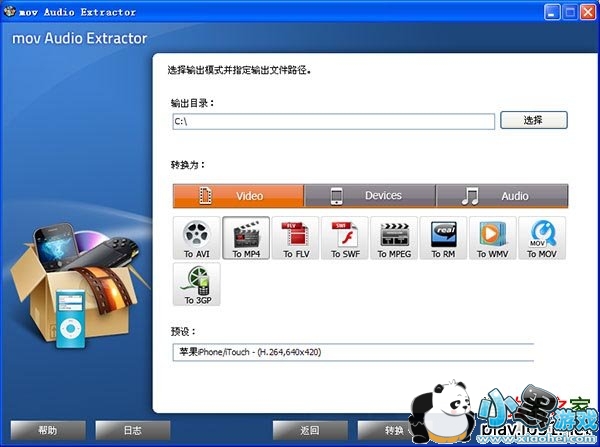Go back with the 返回 button
Image resolution: width=600 pixels, height=447 pixels.
point(310,431)
